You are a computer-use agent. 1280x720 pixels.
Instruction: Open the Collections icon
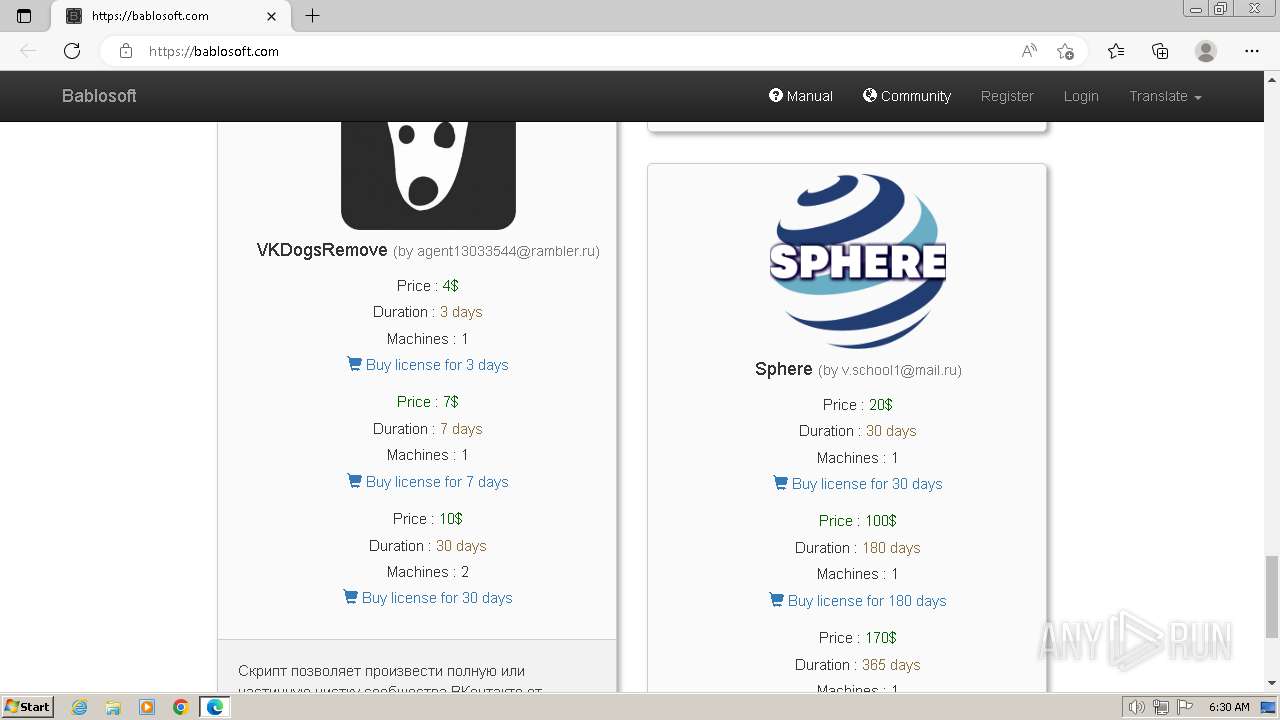coord(1160,51)
